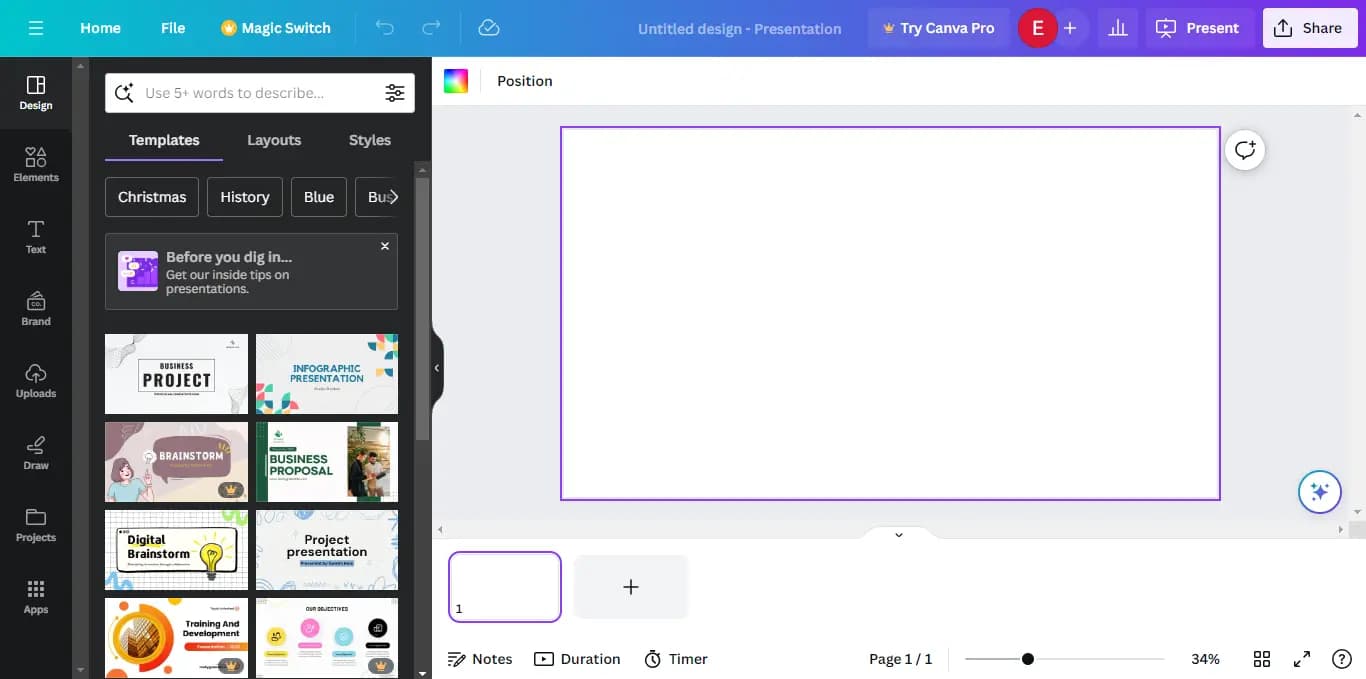Choose the Our Objectives template
This screenshot has width=1366, height=679.
pos(327,638)
